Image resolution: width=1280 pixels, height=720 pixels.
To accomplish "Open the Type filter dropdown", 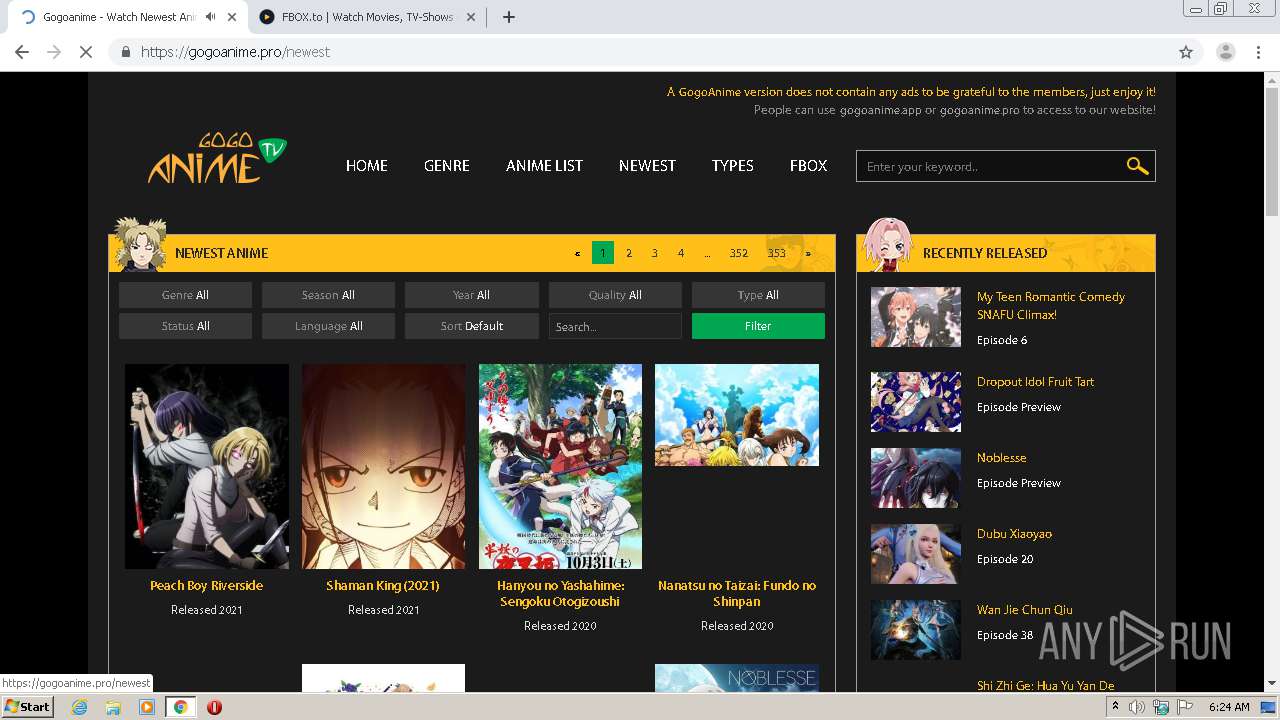I will (758, 295).
